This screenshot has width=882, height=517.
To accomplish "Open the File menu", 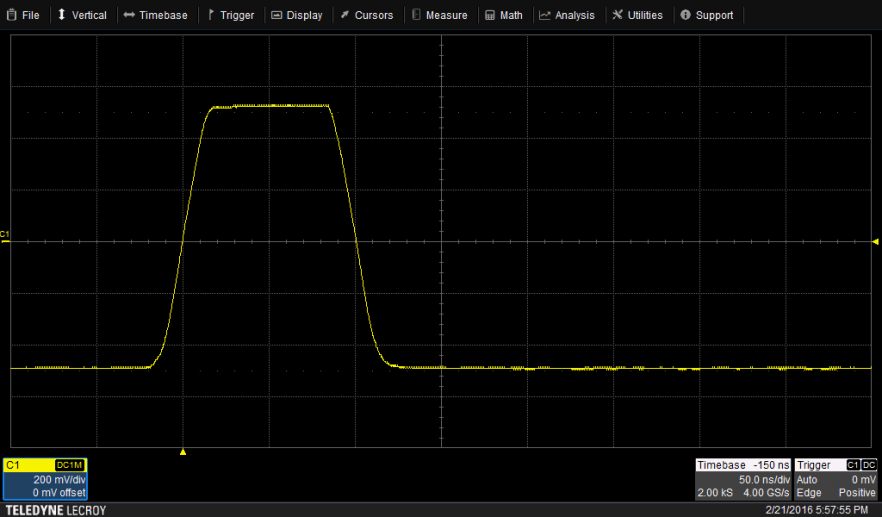I will pos(22,15).
